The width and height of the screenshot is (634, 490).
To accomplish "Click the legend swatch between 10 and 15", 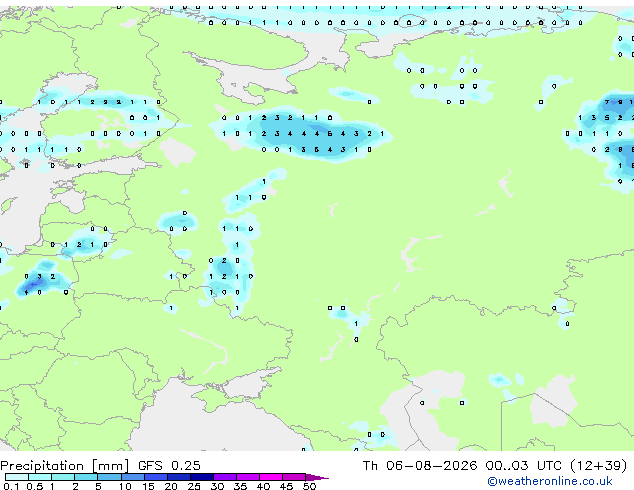I will point(132,477).
